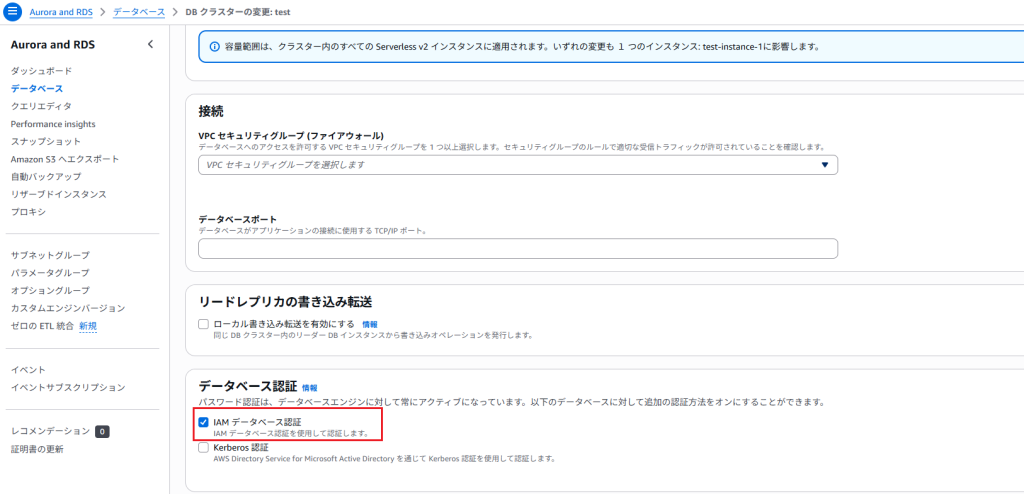
Task: Open イベントサブスクリプション in sidebar
Action: (x=68, y=387)
